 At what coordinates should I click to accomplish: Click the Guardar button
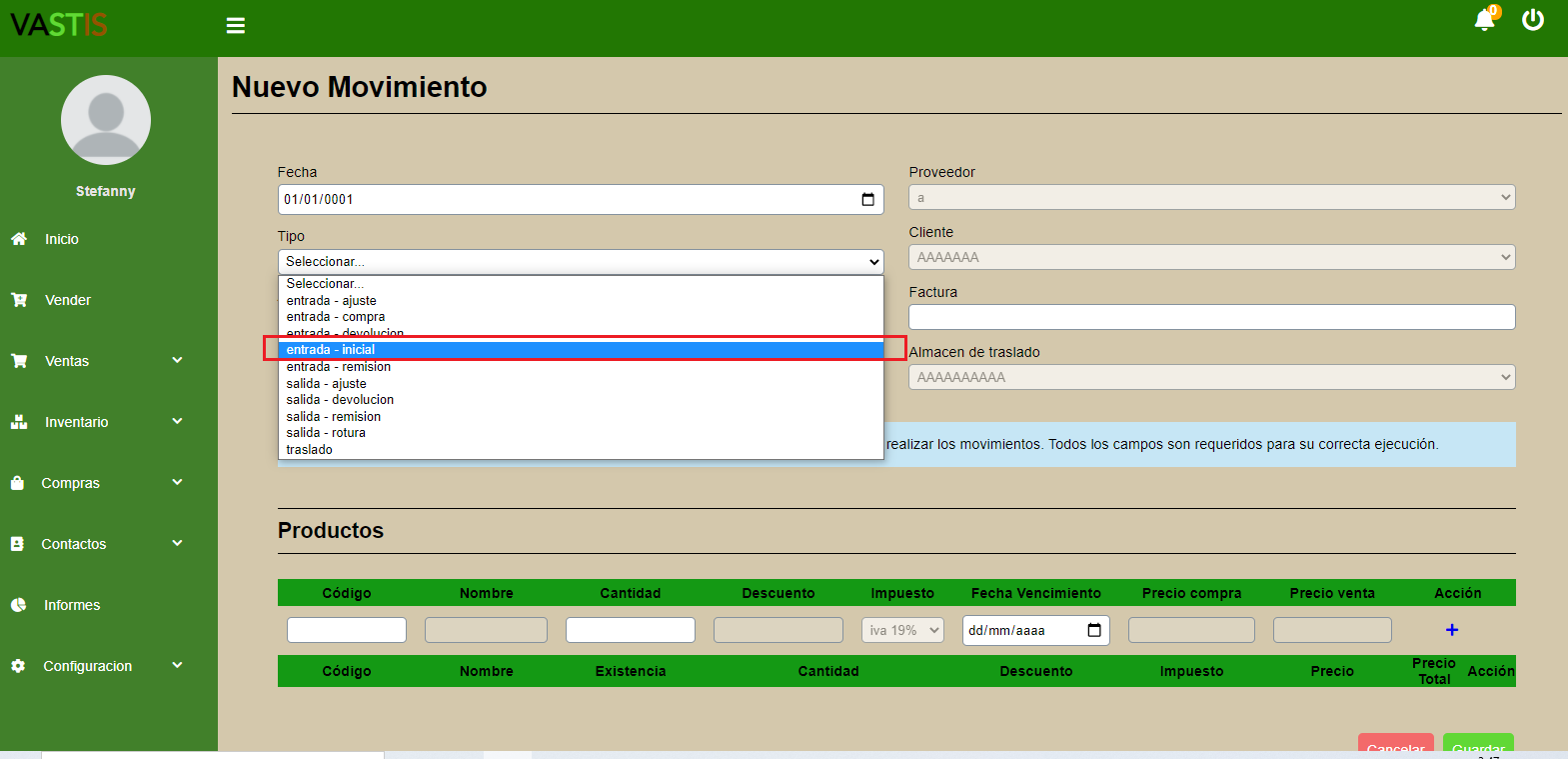pyautogui.click(x=1478, y=745)
